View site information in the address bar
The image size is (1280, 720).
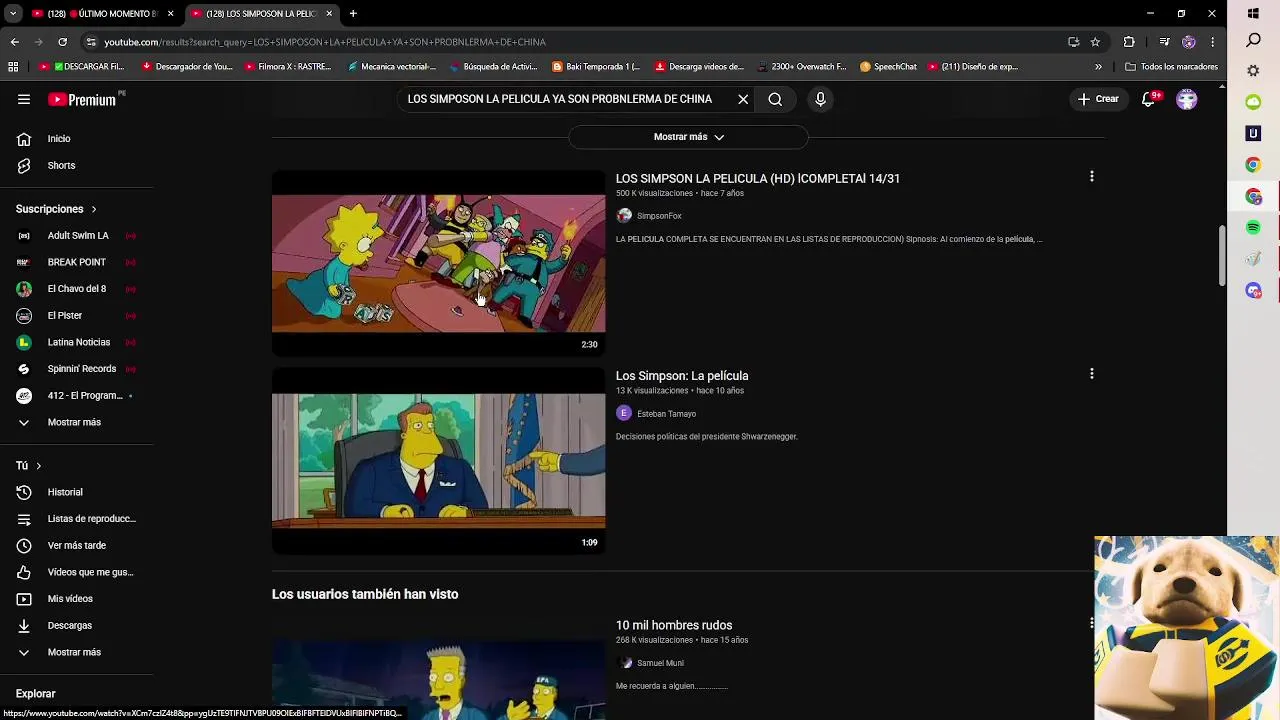pyautogui.click(x=91, y=42)
